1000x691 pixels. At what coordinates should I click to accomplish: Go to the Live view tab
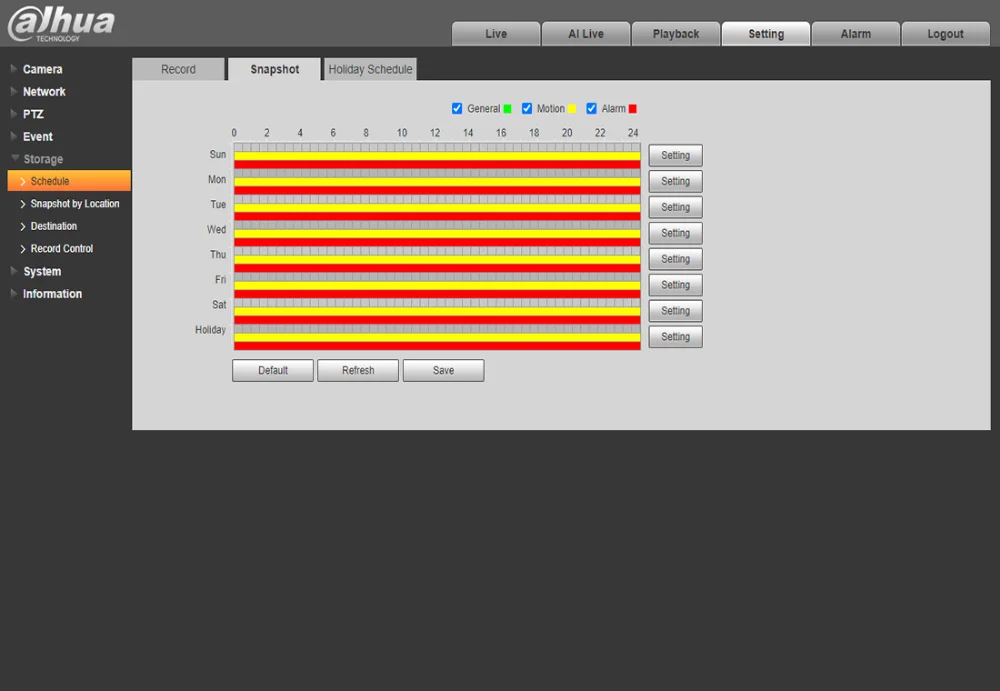coord(496,34)
